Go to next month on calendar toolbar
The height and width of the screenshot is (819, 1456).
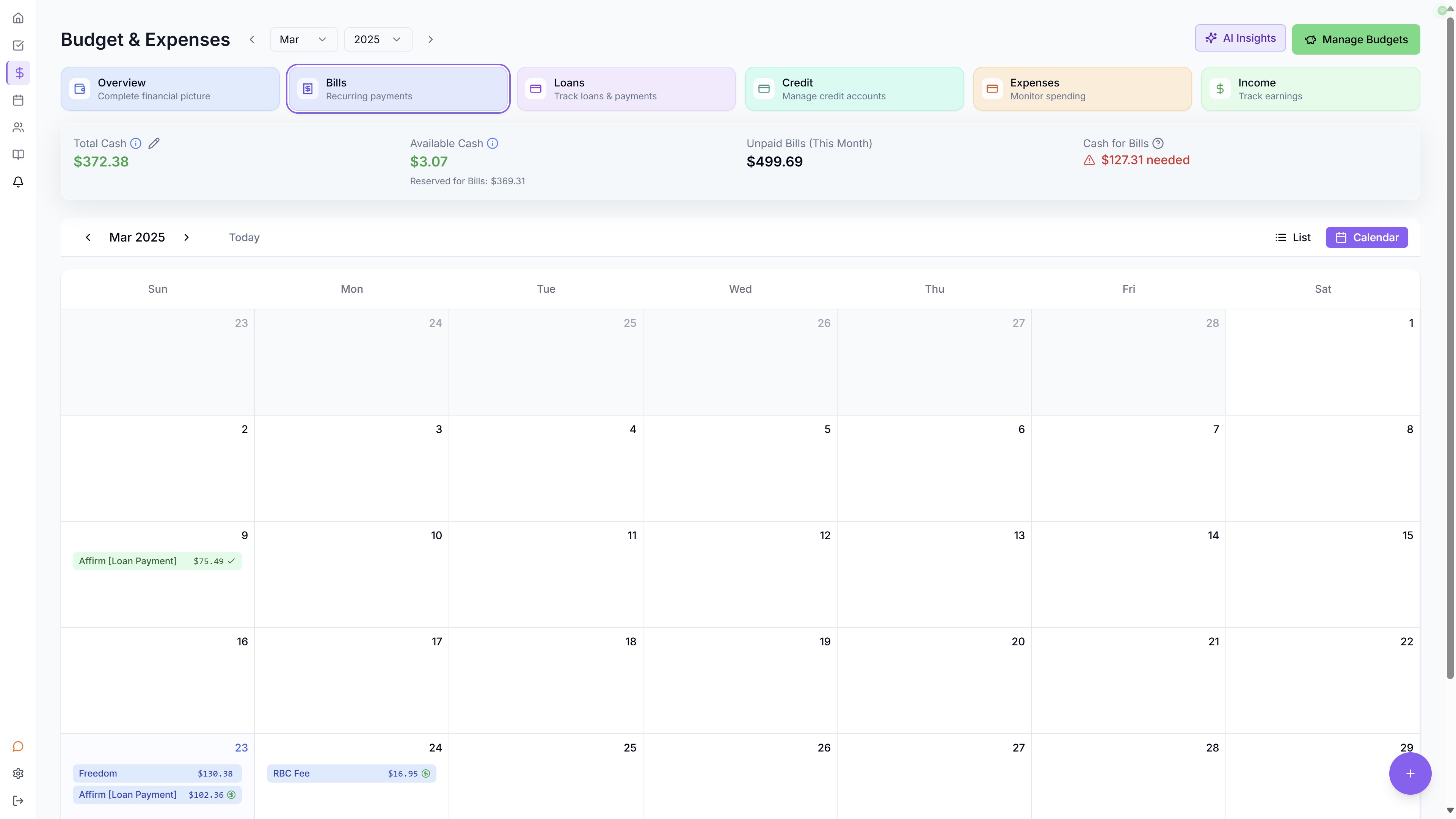(186, 237)
